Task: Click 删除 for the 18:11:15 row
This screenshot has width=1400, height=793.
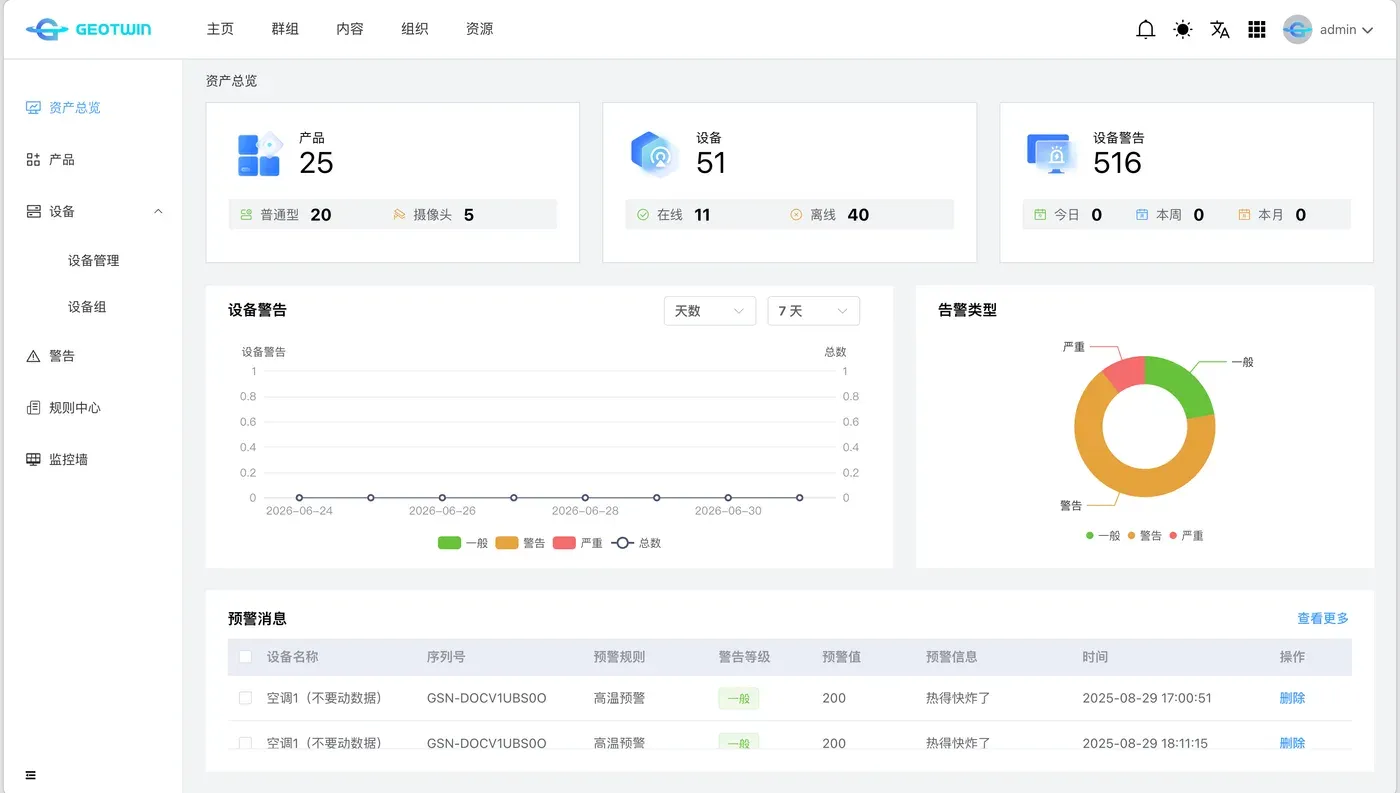Action: [1292, 743]
